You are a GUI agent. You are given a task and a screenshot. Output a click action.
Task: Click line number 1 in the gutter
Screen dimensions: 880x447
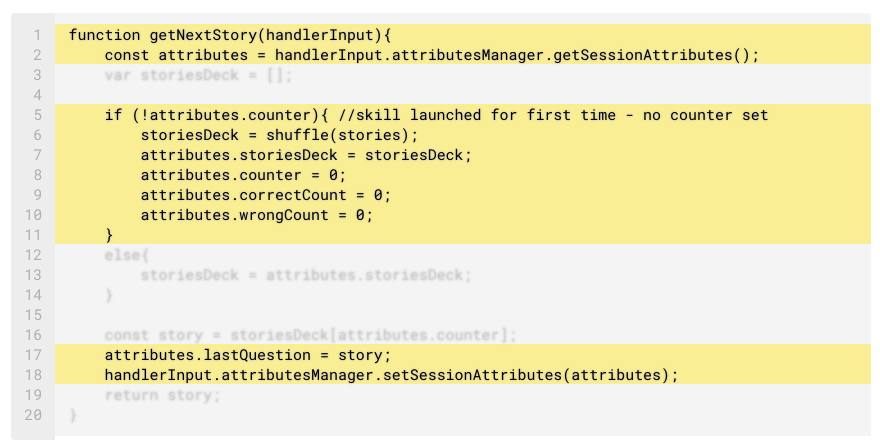pyautogui.click(x=37, y=35)
